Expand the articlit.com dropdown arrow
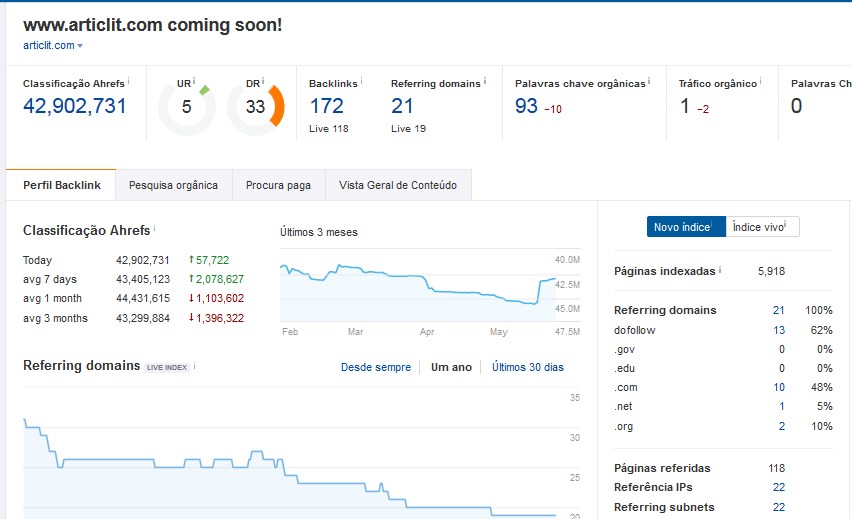This screenshot has height=519, width=852. point(80,46)
